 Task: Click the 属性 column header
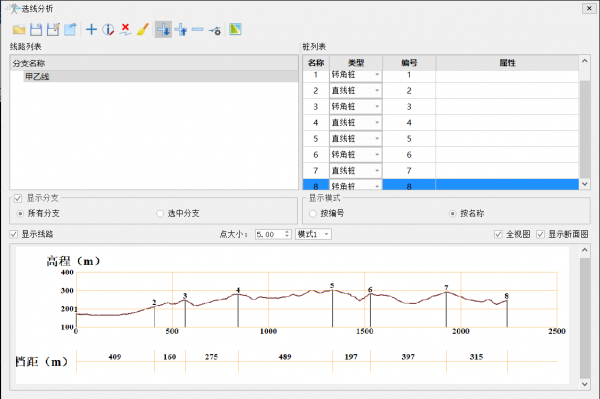[x=507, y=63]
